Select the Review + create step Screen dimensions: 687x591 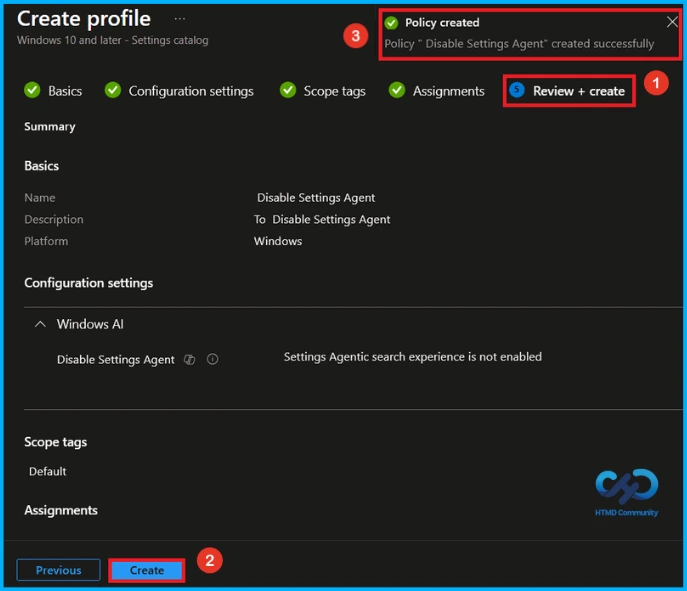point(579,91)
